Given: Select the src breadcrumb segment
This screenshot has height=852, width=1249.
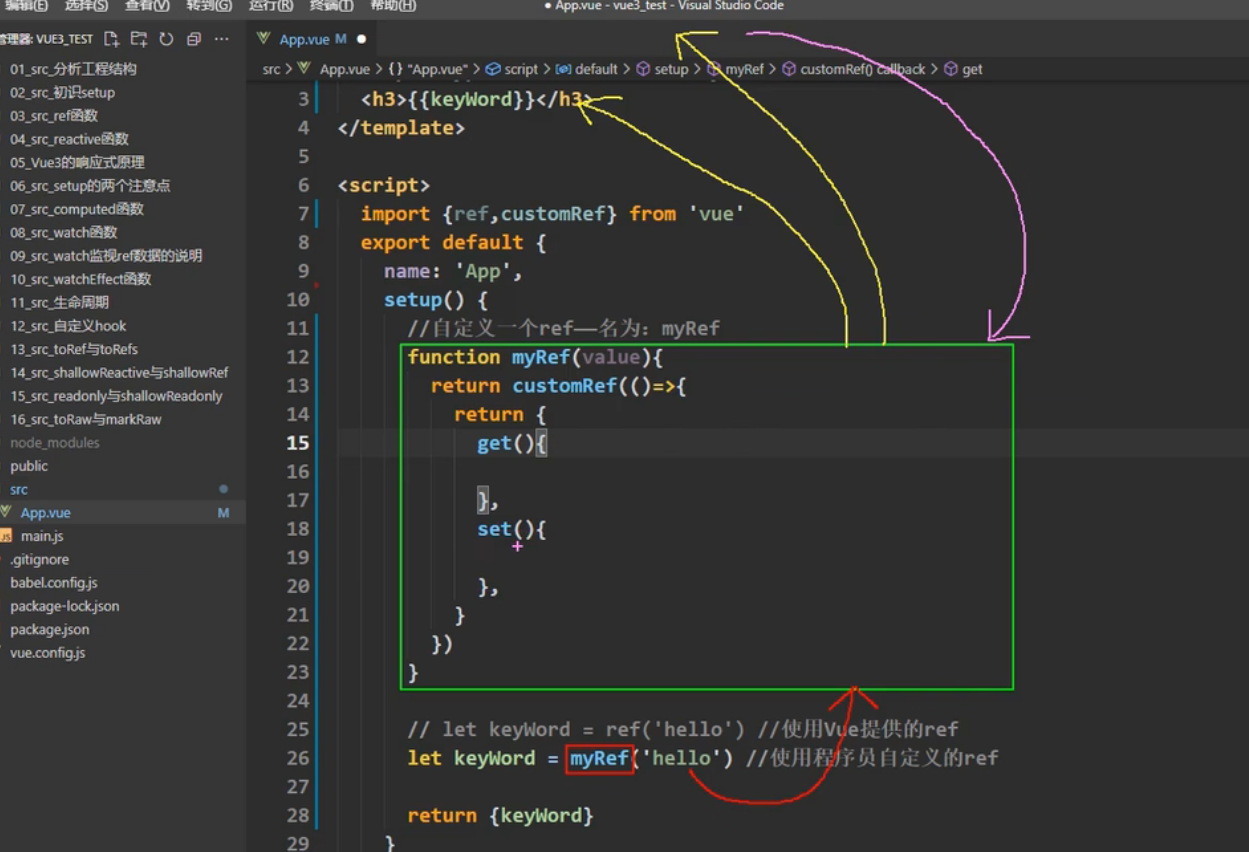Looking at the screenshot, I should [271, 69].
